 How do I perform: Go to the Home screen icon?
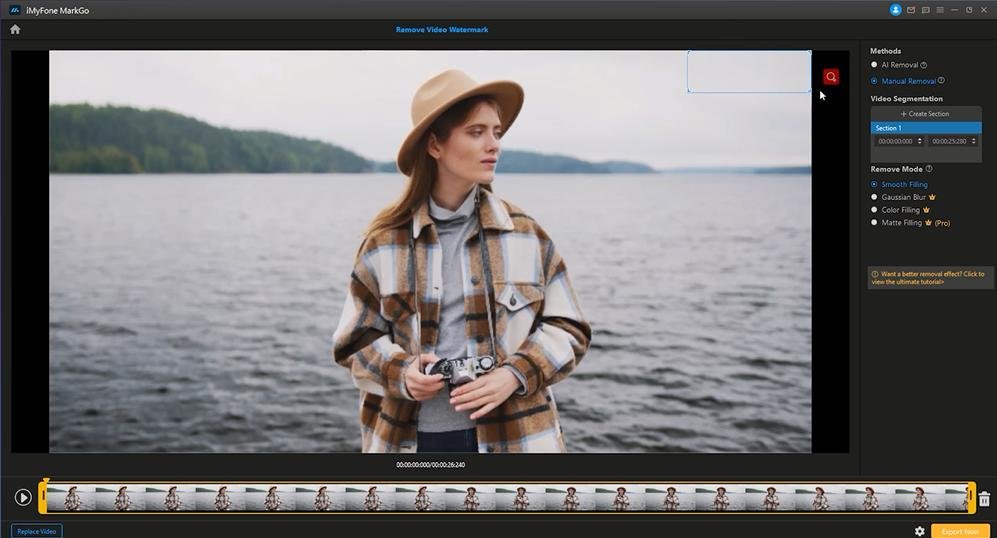pos(15,29)
